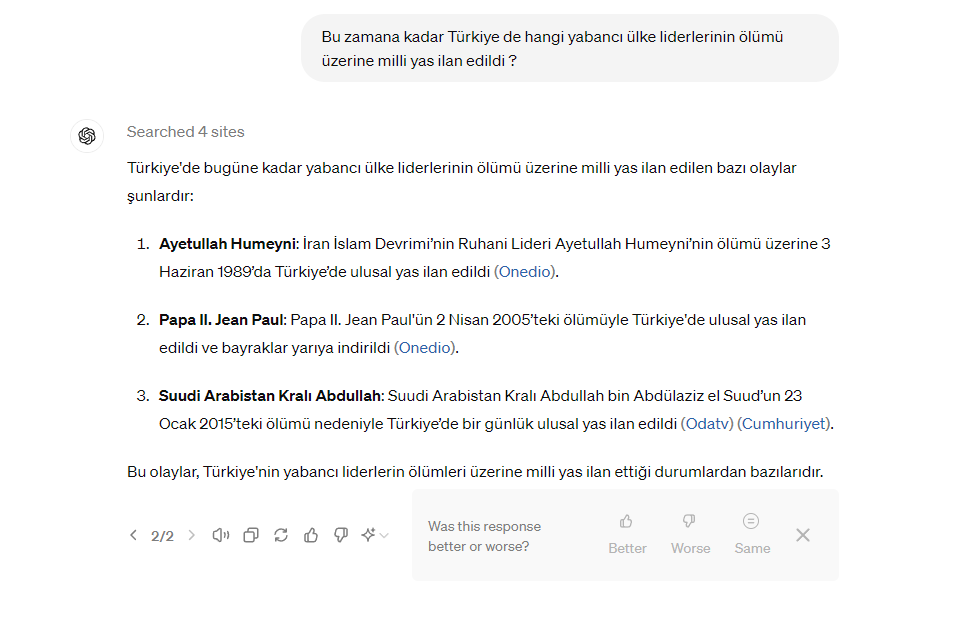Open the Odatv source link
The width and height of the screenshot is (978, 642).
click(x=707, y=424)
